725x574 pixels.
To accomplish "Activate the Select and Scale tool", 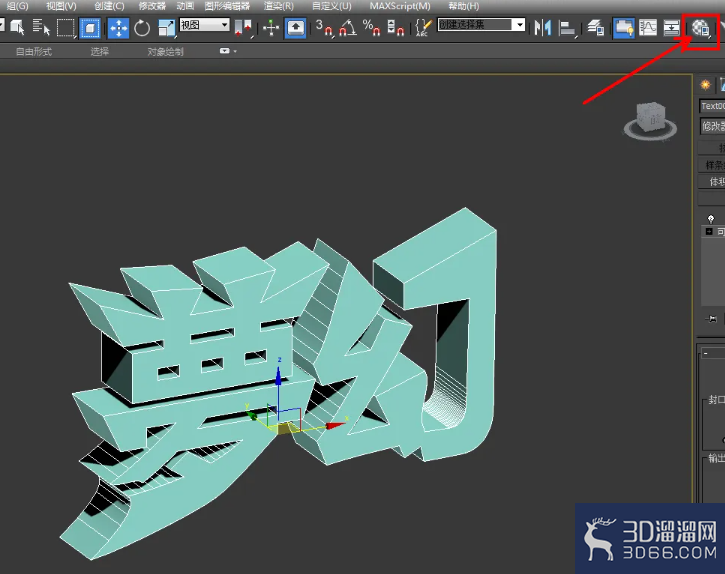I will (166, 28).
